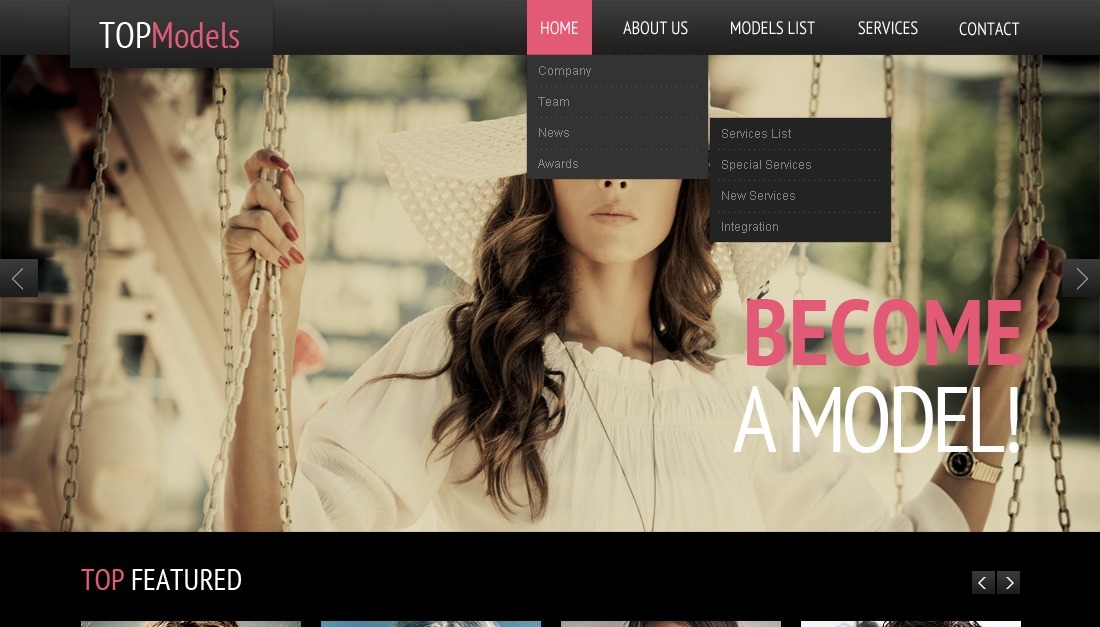Select Team in the dropdown menu
Image resolution: width=1100 pixels, height=627 pixels.
click(x=554, y=102)
